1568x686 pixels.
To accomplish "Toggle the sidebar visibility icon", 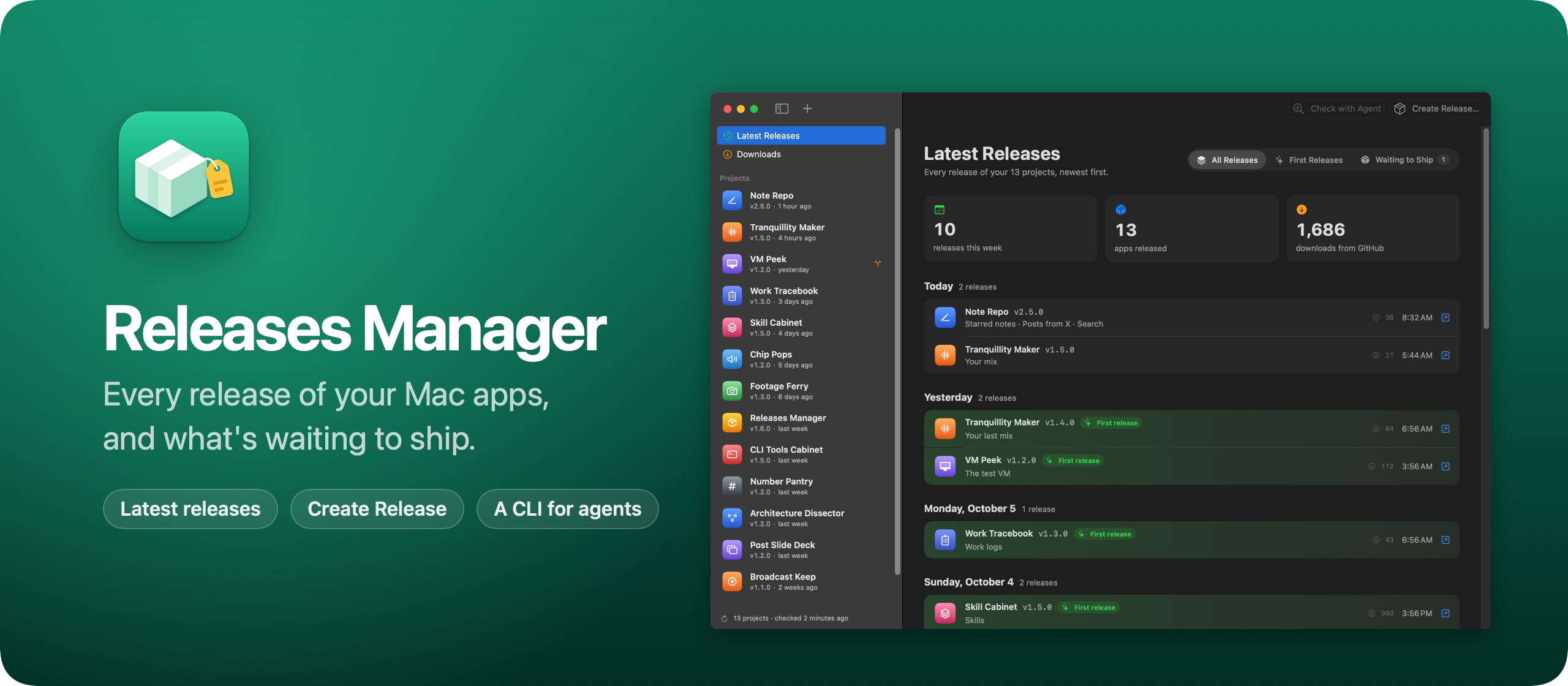I will [782, 108].
